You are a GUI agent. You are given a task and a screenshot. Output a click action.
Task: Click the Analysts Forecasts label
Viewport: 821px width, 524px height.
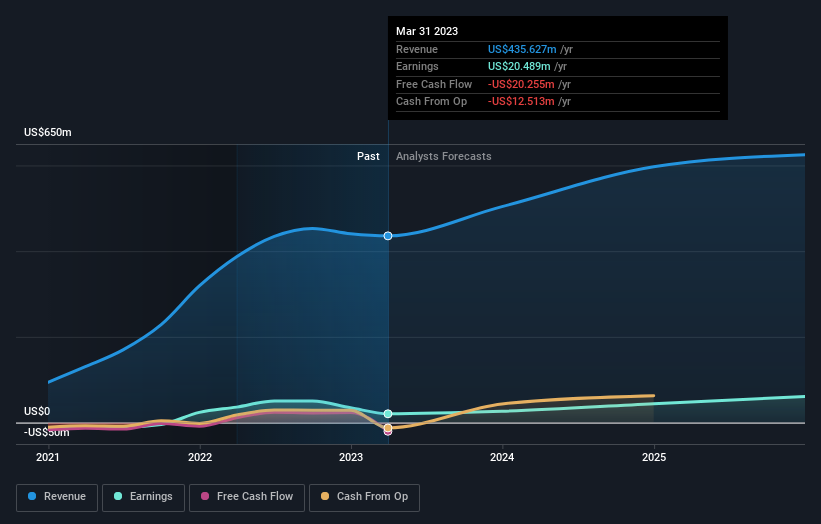pos(443,157)
